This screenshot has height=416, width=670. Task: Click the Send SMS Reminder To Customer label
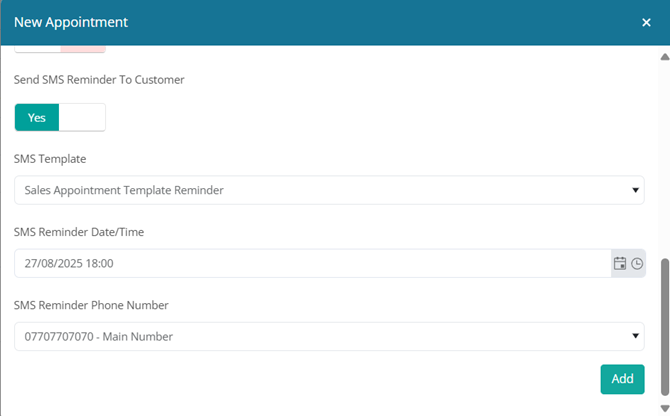pyautogui.click(x=99, y=80)
